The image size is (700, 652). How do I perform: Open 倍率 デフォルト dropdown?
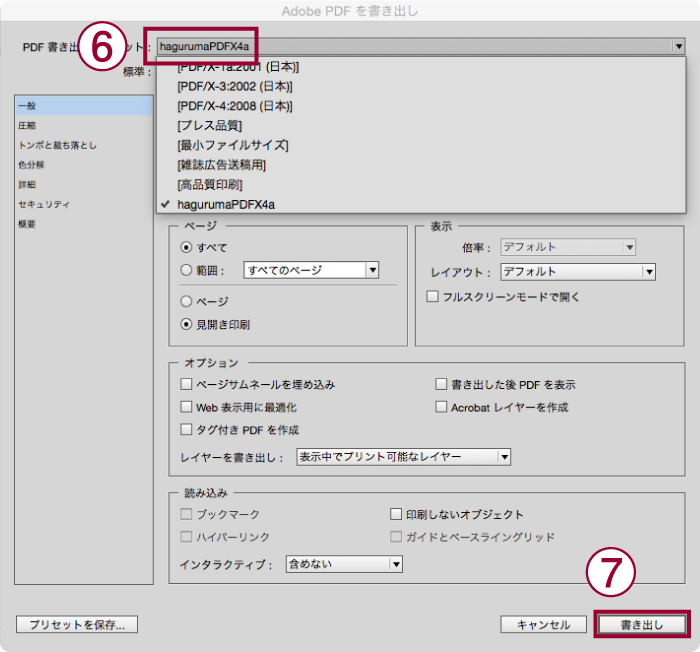click(568, 247)
